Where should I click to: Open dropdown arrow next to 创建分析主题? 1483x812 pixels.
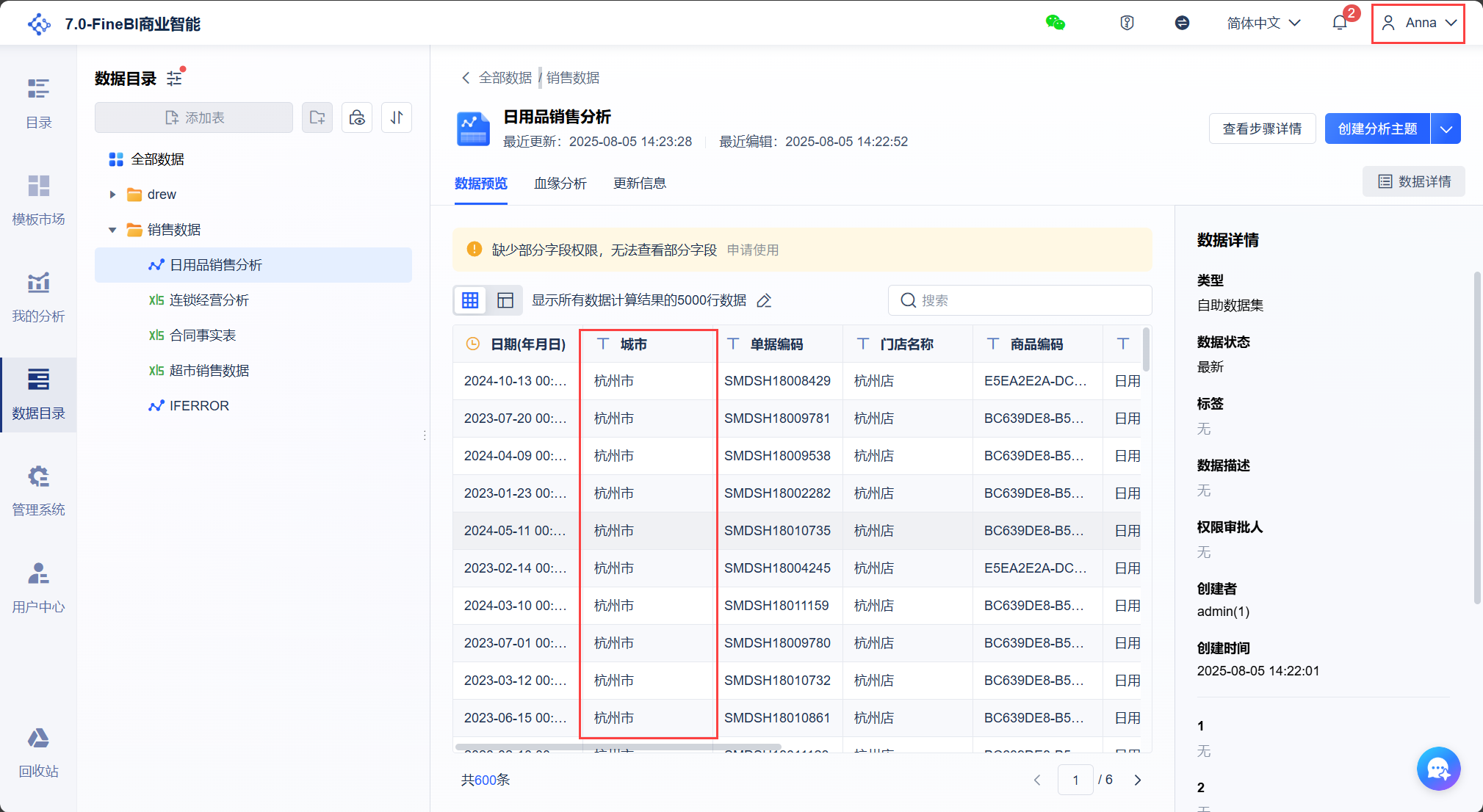[x=1446, y=129]
